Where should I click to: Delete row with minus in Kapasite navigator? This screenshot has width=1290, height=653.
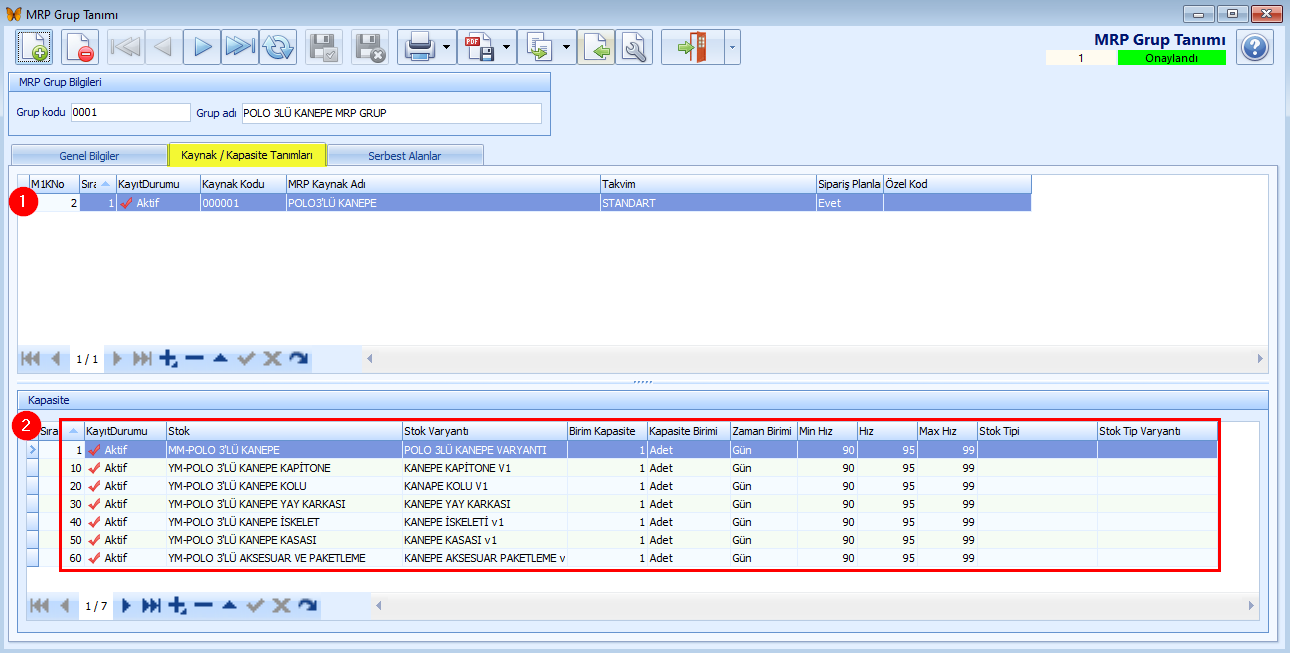point(204,605)
